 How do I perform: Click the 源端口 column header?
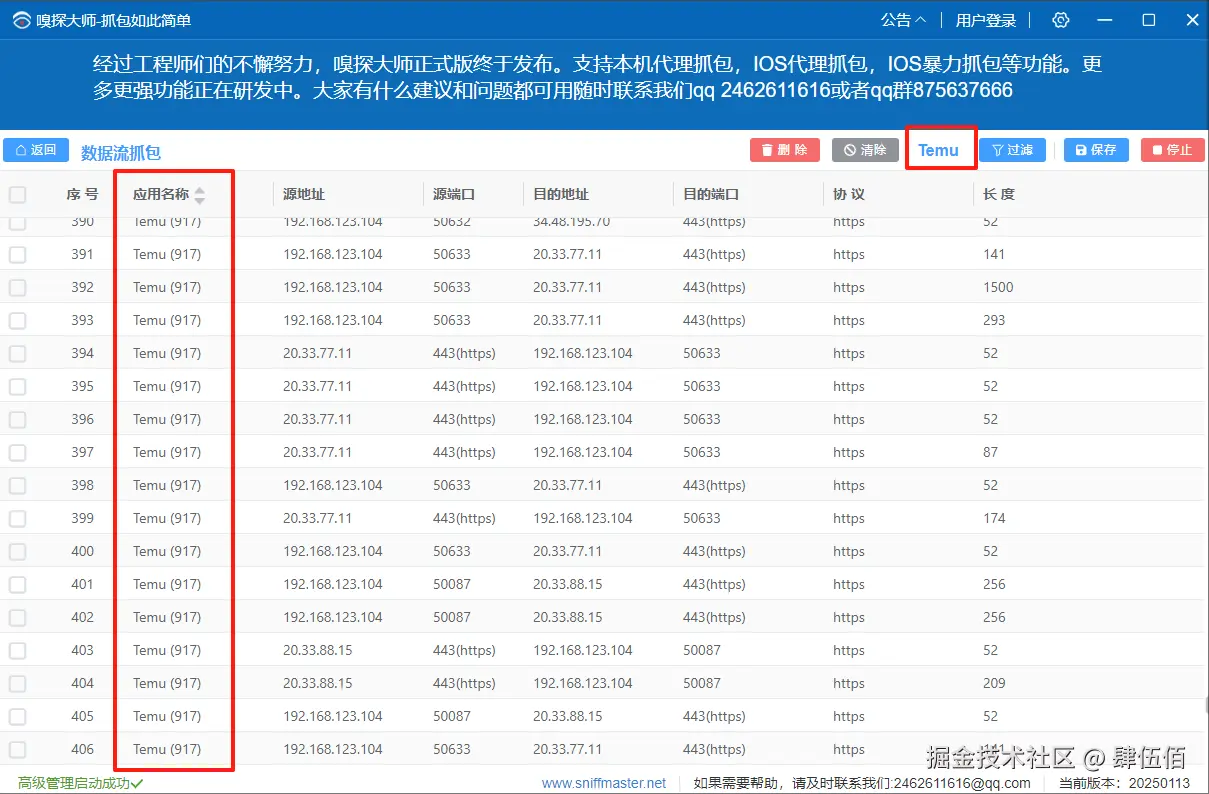click(454, 194)
